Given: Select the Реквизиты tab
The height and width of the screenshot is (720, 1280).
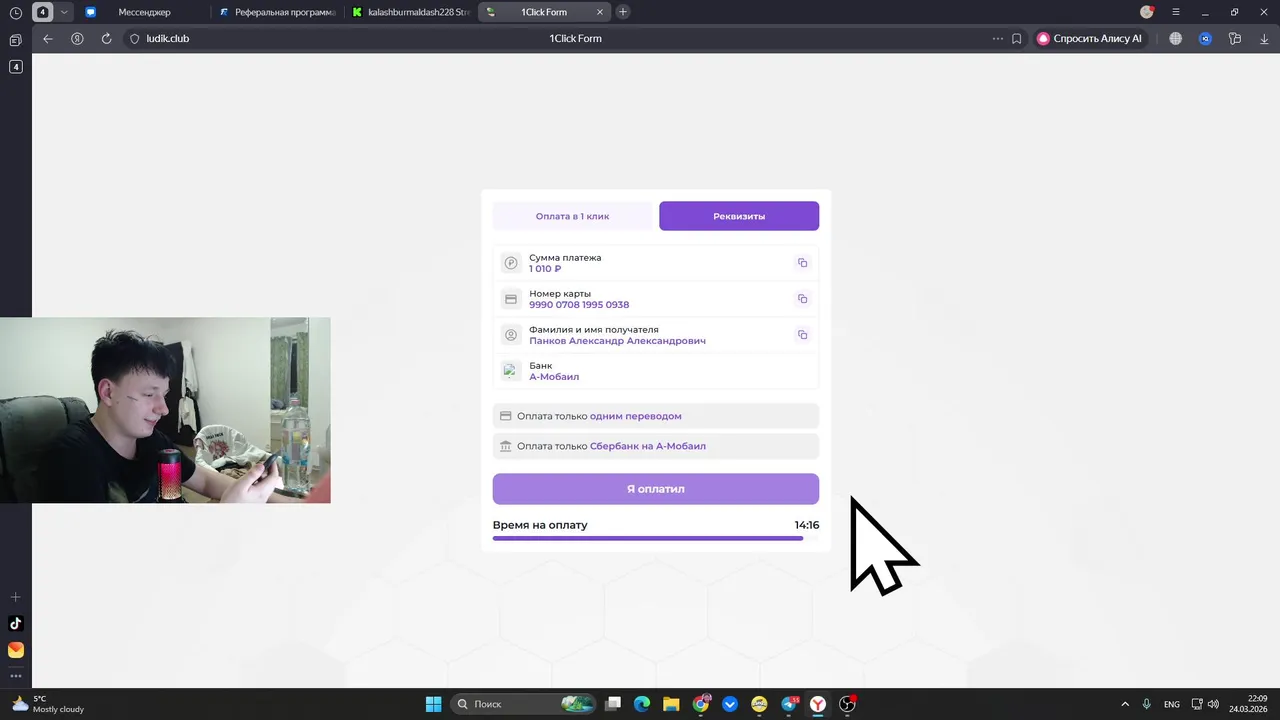Looking at the screenshot, I should 739,216.
